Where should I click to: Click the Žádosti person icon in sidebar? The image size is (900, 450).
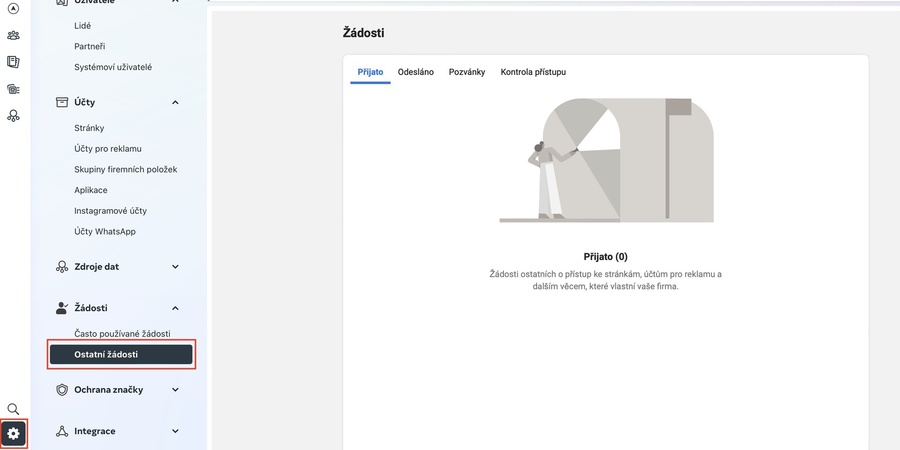click(x=61, y=308)
